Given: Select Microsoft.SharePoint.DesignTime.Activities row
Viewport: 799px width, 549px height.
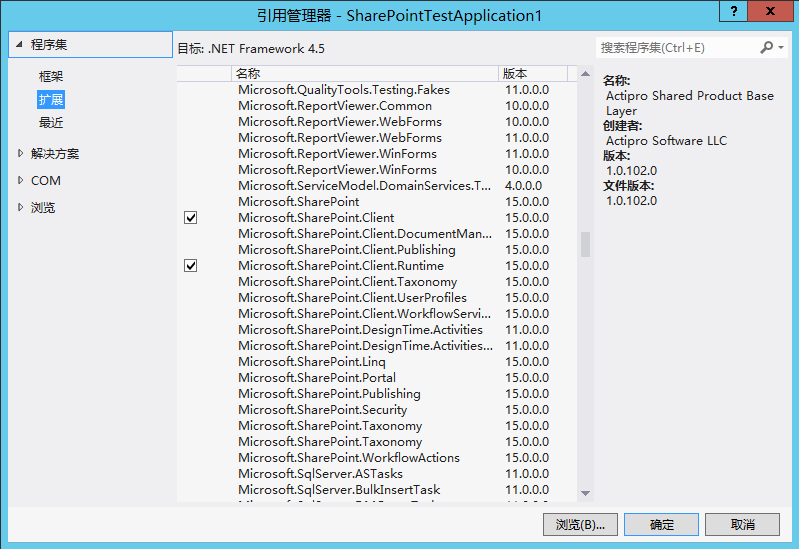Looking at the screenshot, I should 377,330.
